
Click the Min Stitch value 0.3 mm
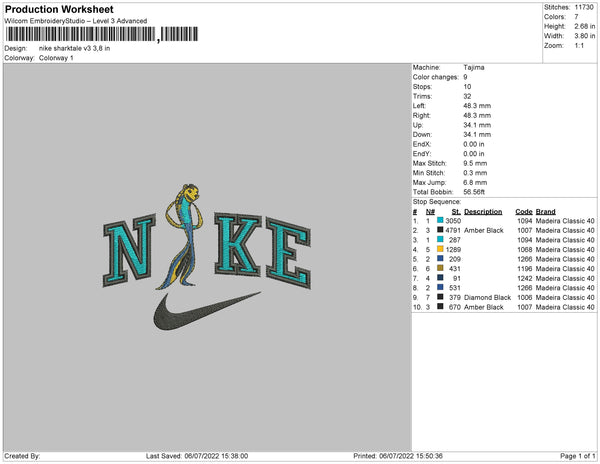click(x=475, y=173)
